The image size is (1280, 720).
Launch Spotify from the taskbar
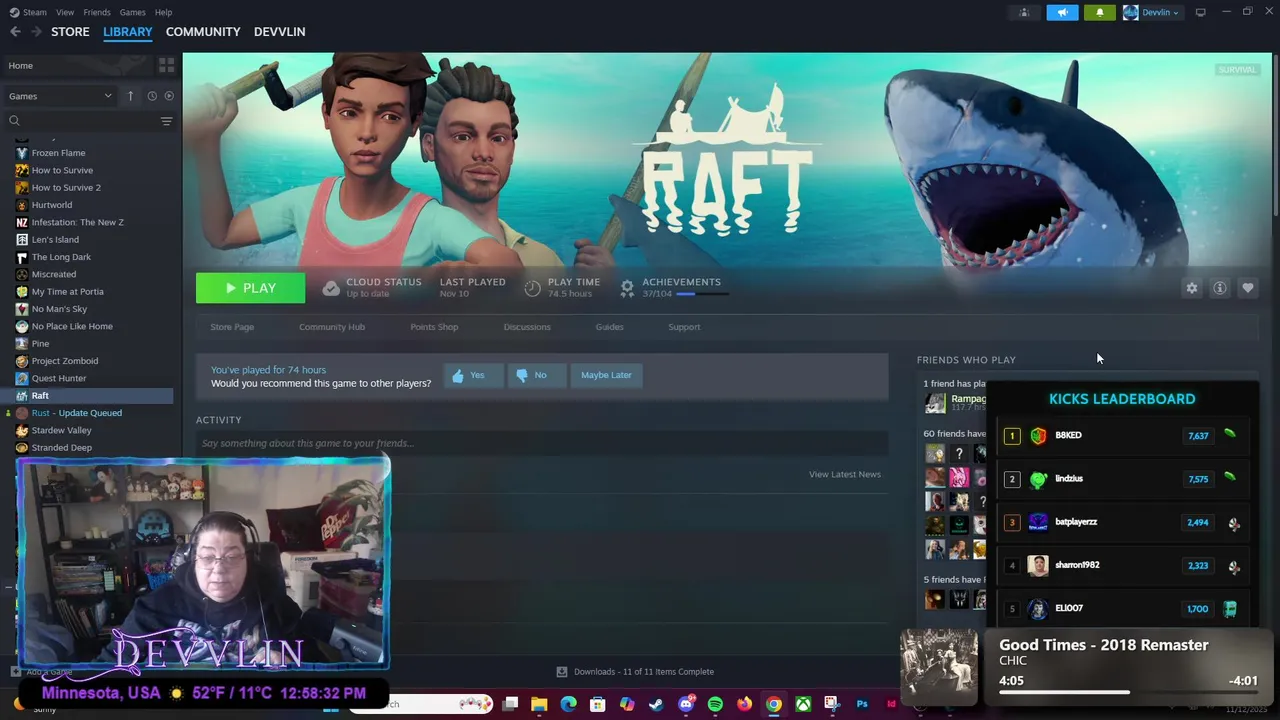[x=715, y=704]
